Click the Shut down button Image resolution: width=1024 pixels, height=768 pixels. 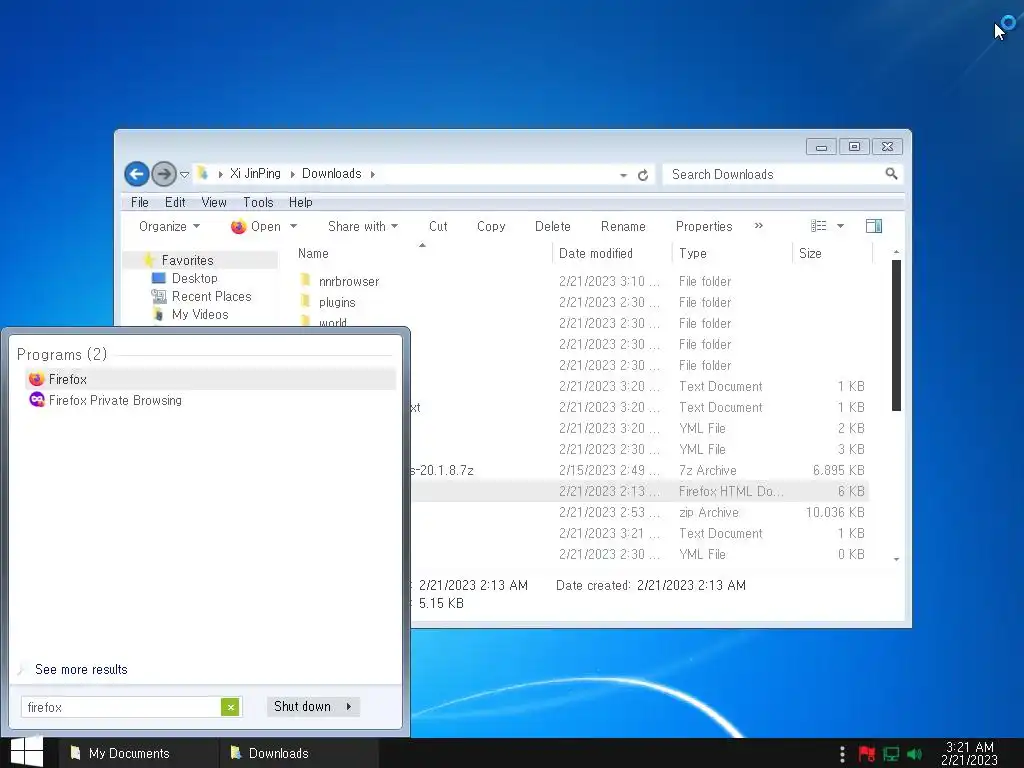tap(302, 707)
